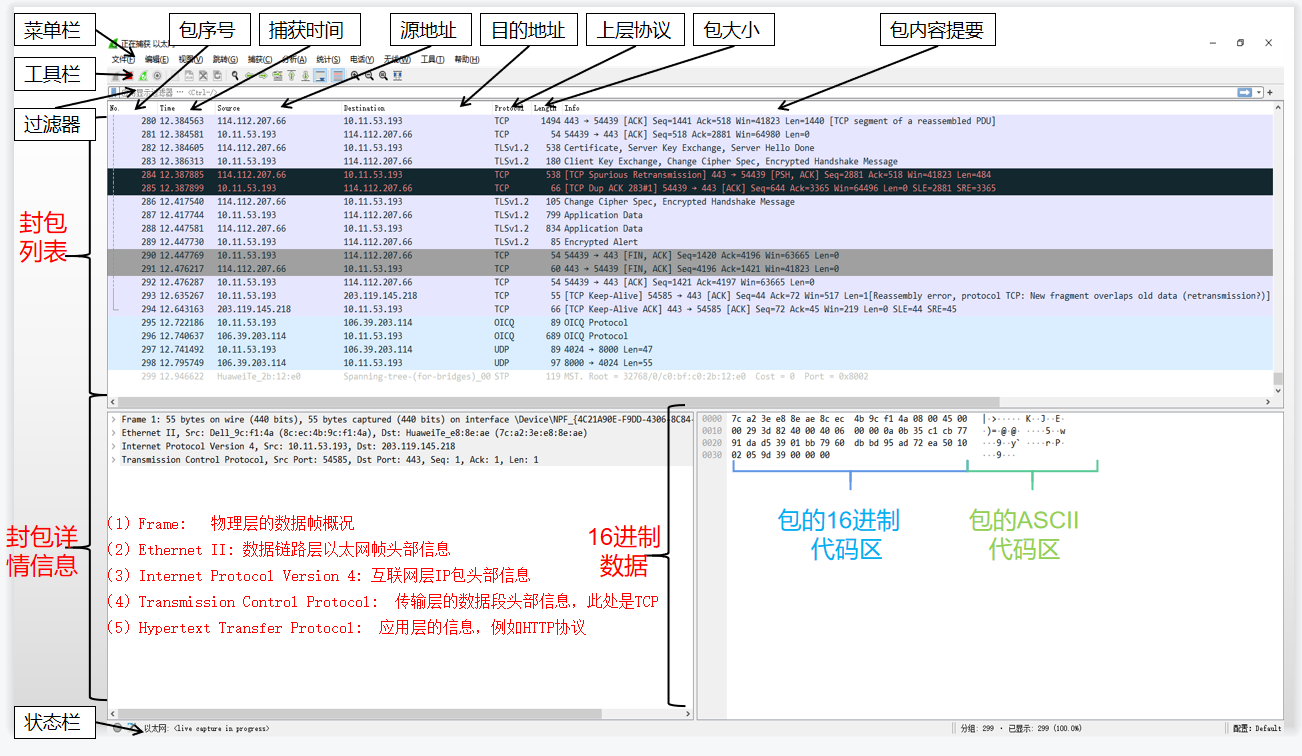The width and height of the screenshot is (1302, 756).
Task: Click the add filter plus button
Action: point(1269,93)
